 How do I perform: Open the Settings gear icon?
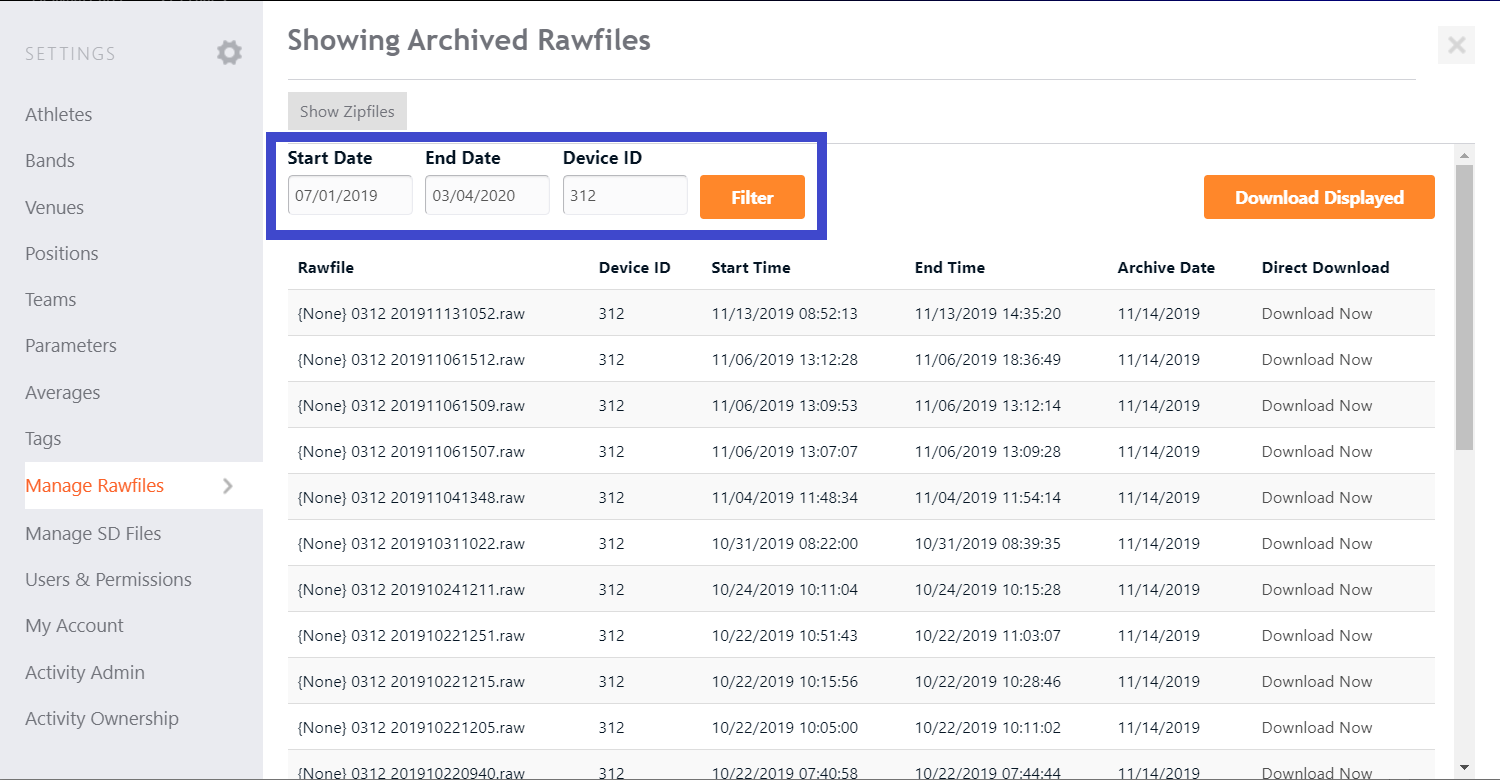[229, 53]
